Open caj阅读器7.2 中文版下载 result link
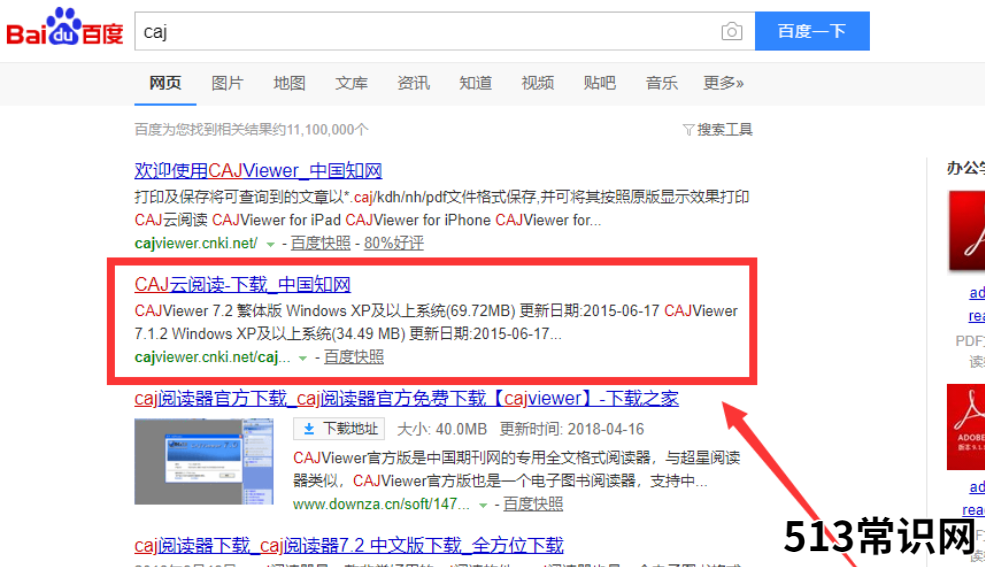This screenshot has height=567, width=985. click(349, 545)
